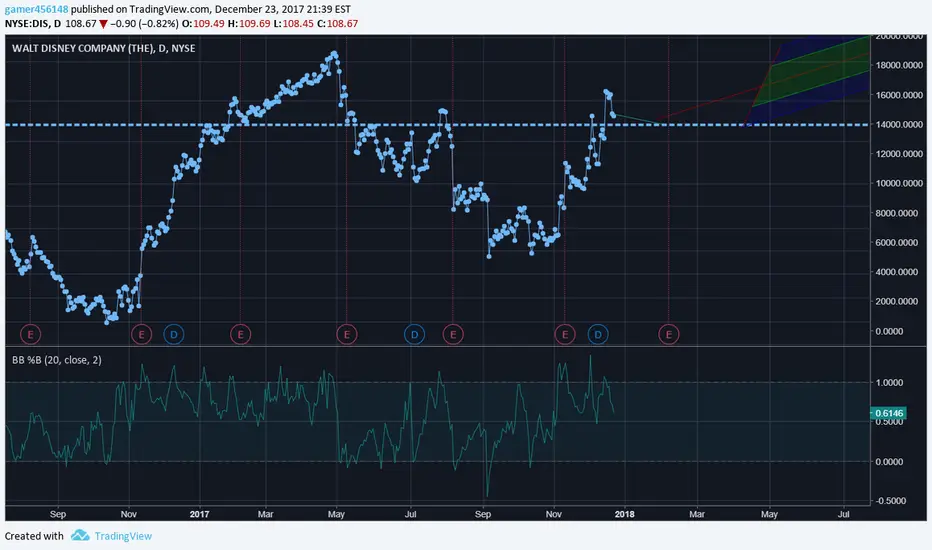Click the Jul label after 2018 on time axis
The height and width of the screenshot is (550, 932).
point(843,514)
